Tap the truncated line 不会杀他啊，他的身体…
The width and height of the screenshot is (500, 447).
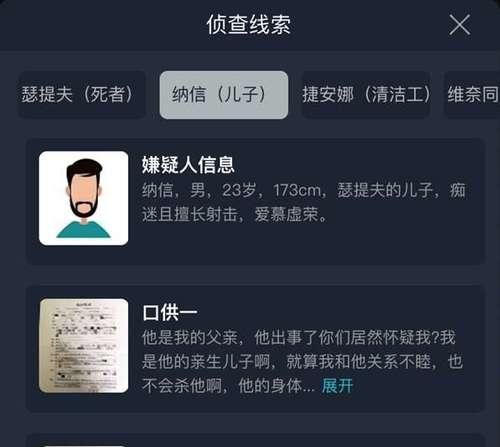point(228,386)
